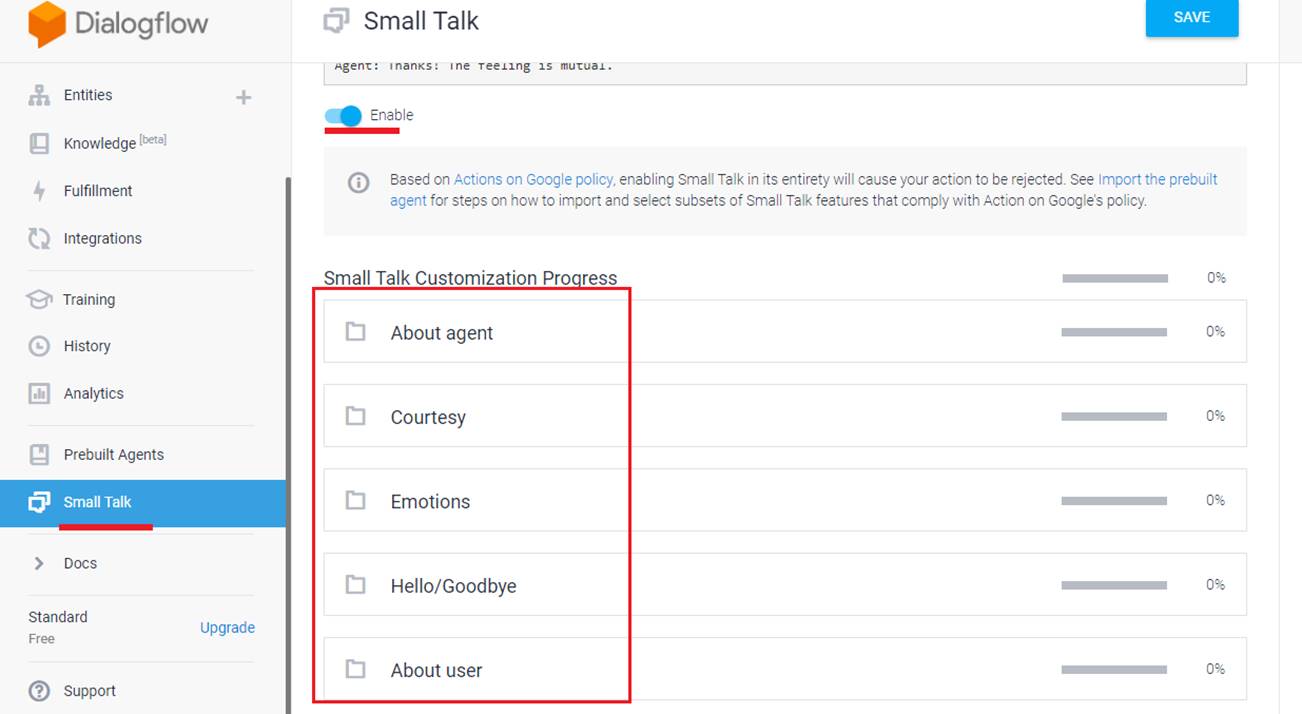Image resolution: width=1302 pixels, height=714 pixels.
Task: Click the History clock icon
Action: coord(39,346)
